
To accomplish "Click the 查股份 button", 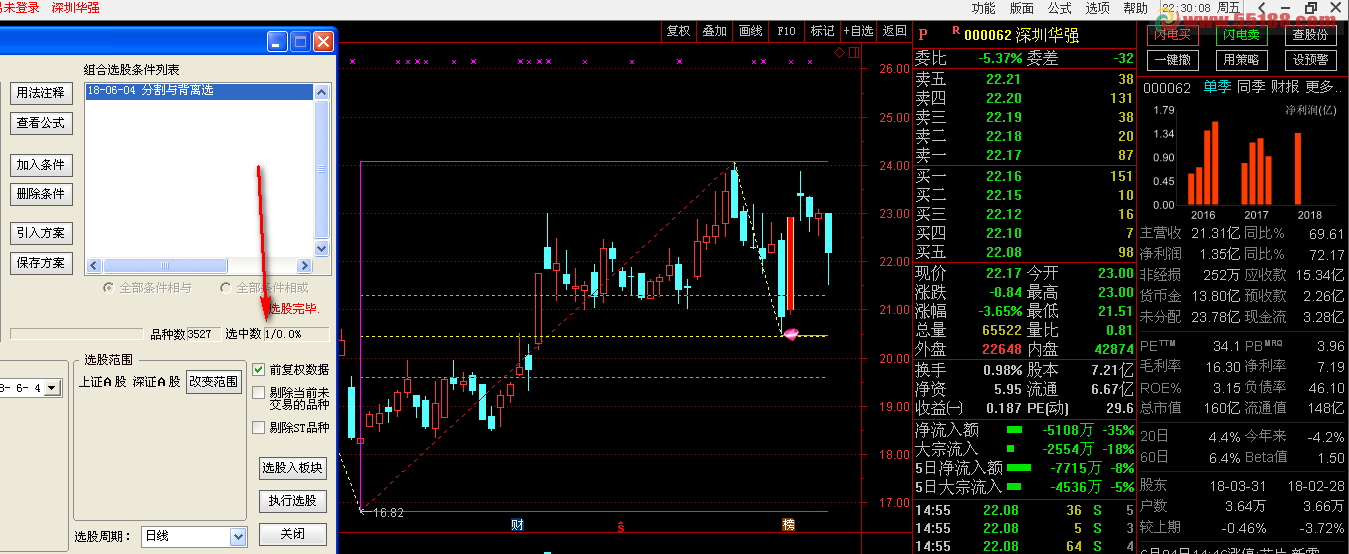I will pos(1310,35).
